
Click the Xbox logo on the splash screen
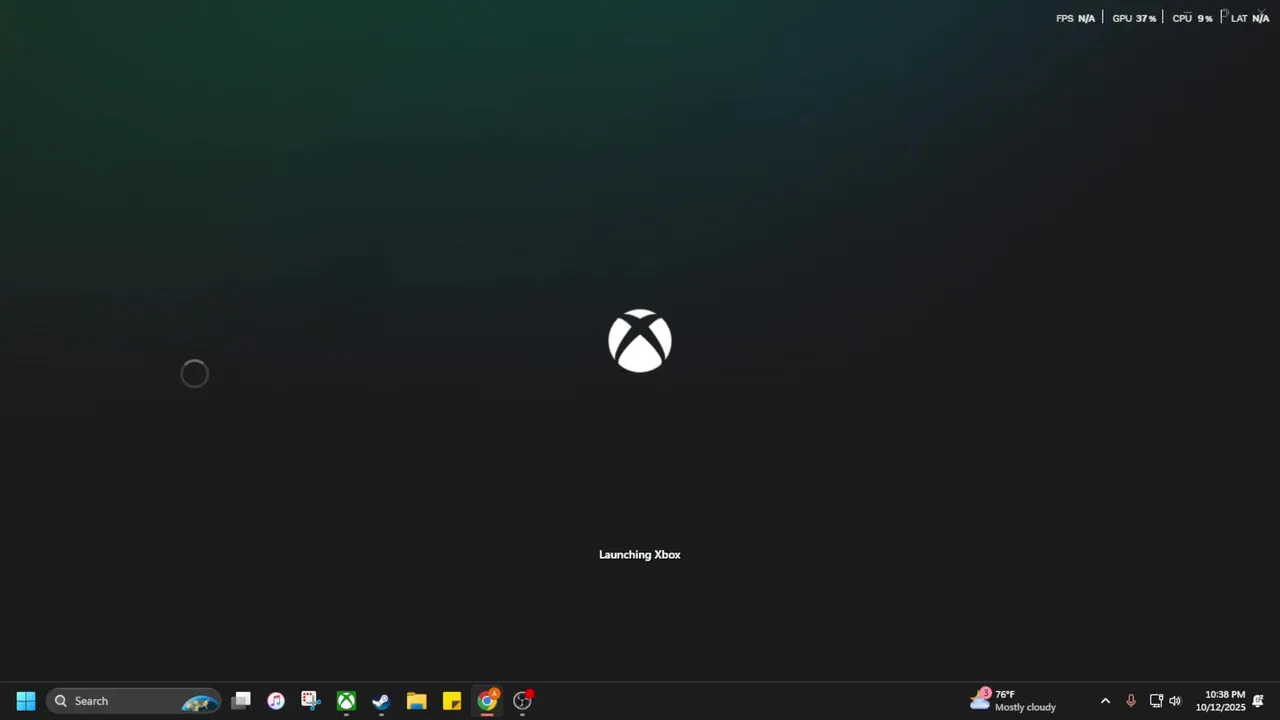click(x=640, y=341)
